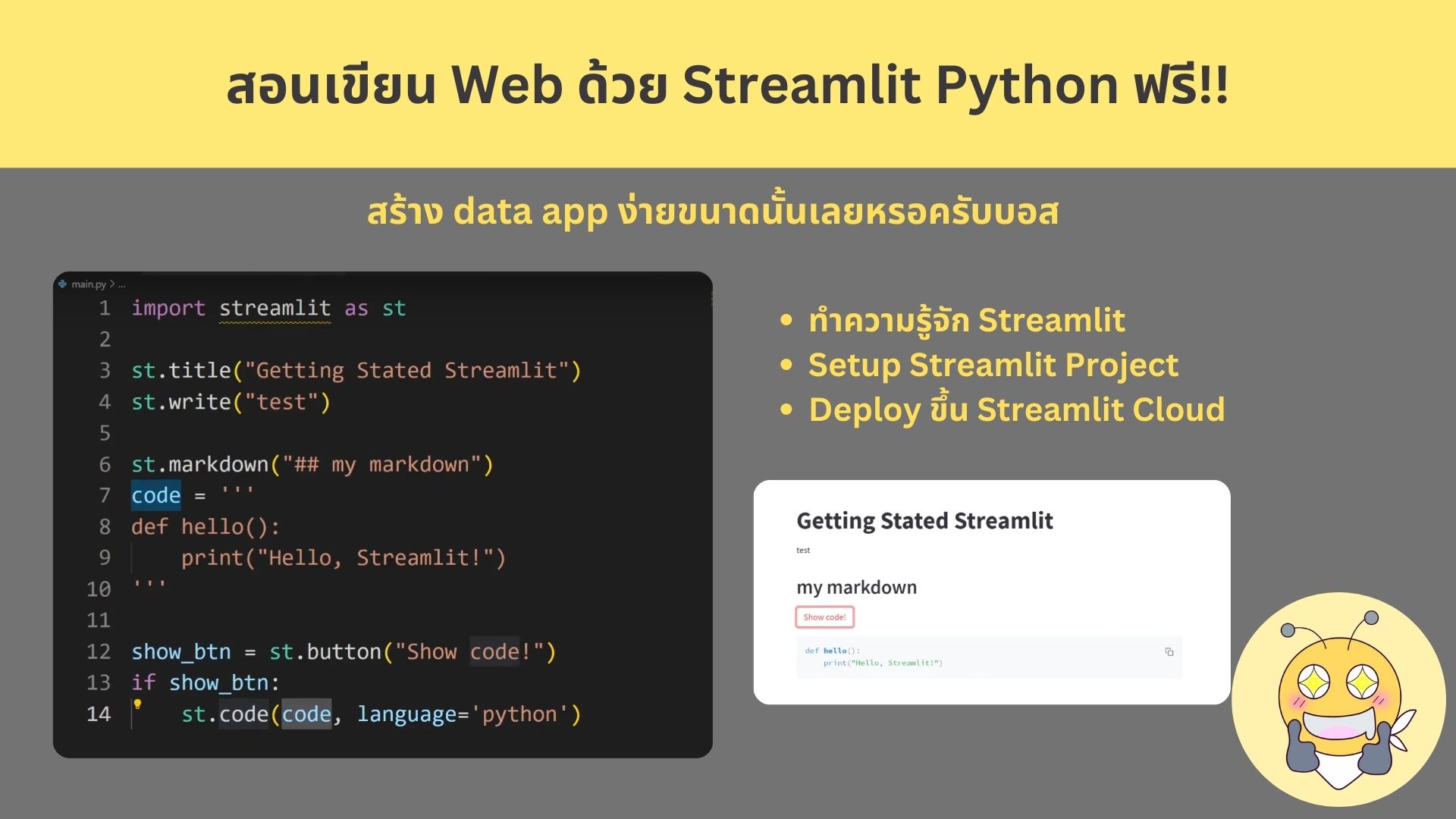The height and width of the screenshot is (819, 1456).
Task: Click line number 7 in the gutter
Action: tap(105, 495)
